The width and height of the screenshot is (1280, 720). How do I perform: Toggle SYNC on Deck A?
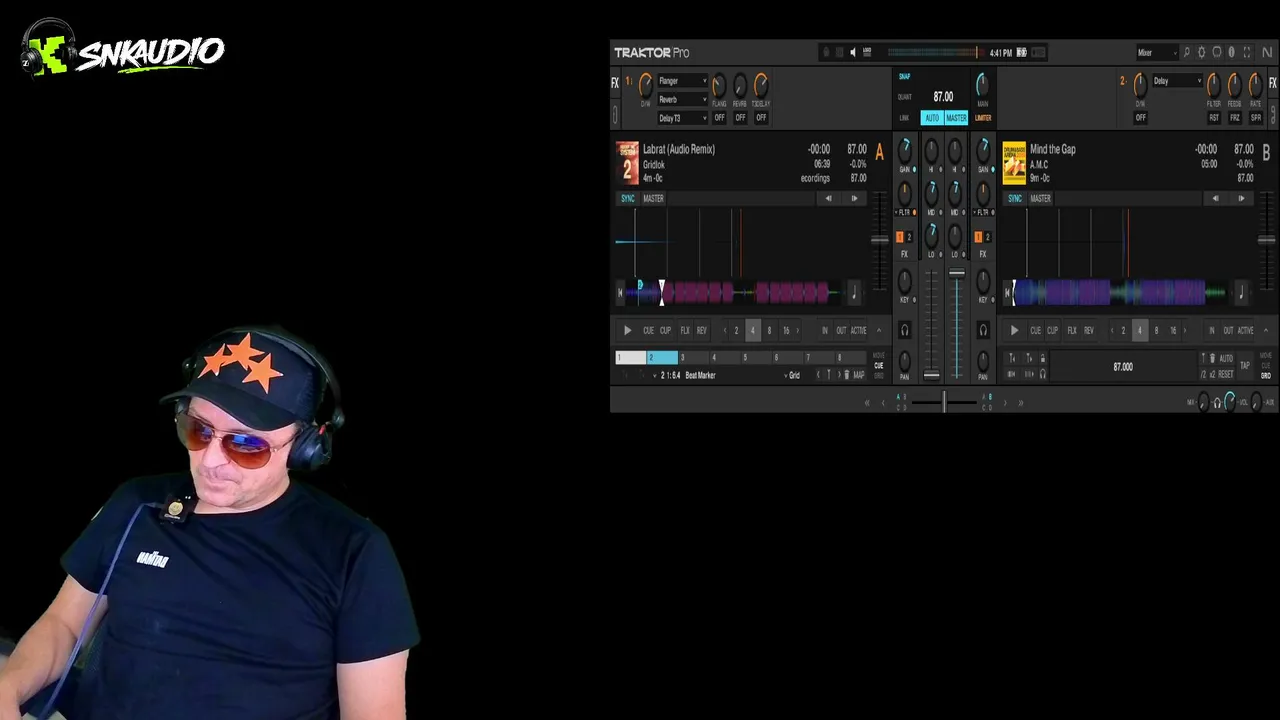[628, 199]
